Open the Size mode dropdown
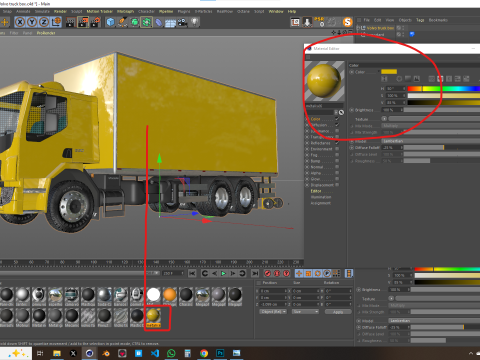This screenshot has height=360, width=480. point(305,312)
